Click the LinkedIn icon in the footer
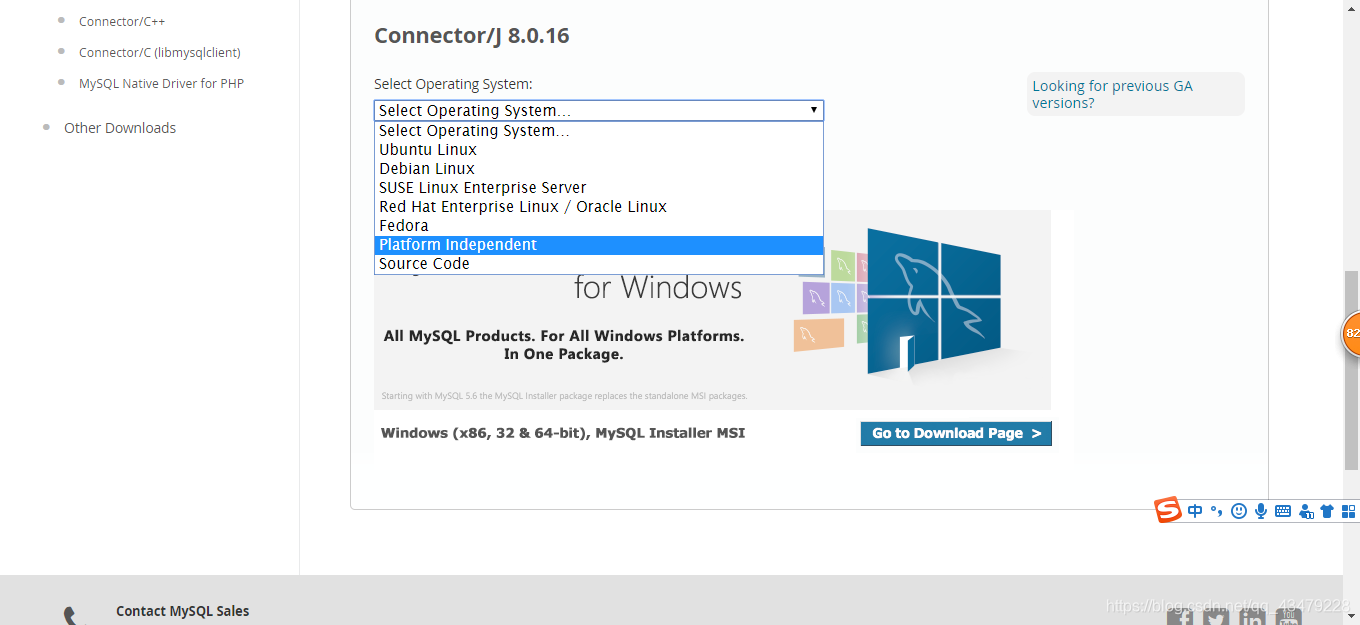 click(x=1252, y=617)
